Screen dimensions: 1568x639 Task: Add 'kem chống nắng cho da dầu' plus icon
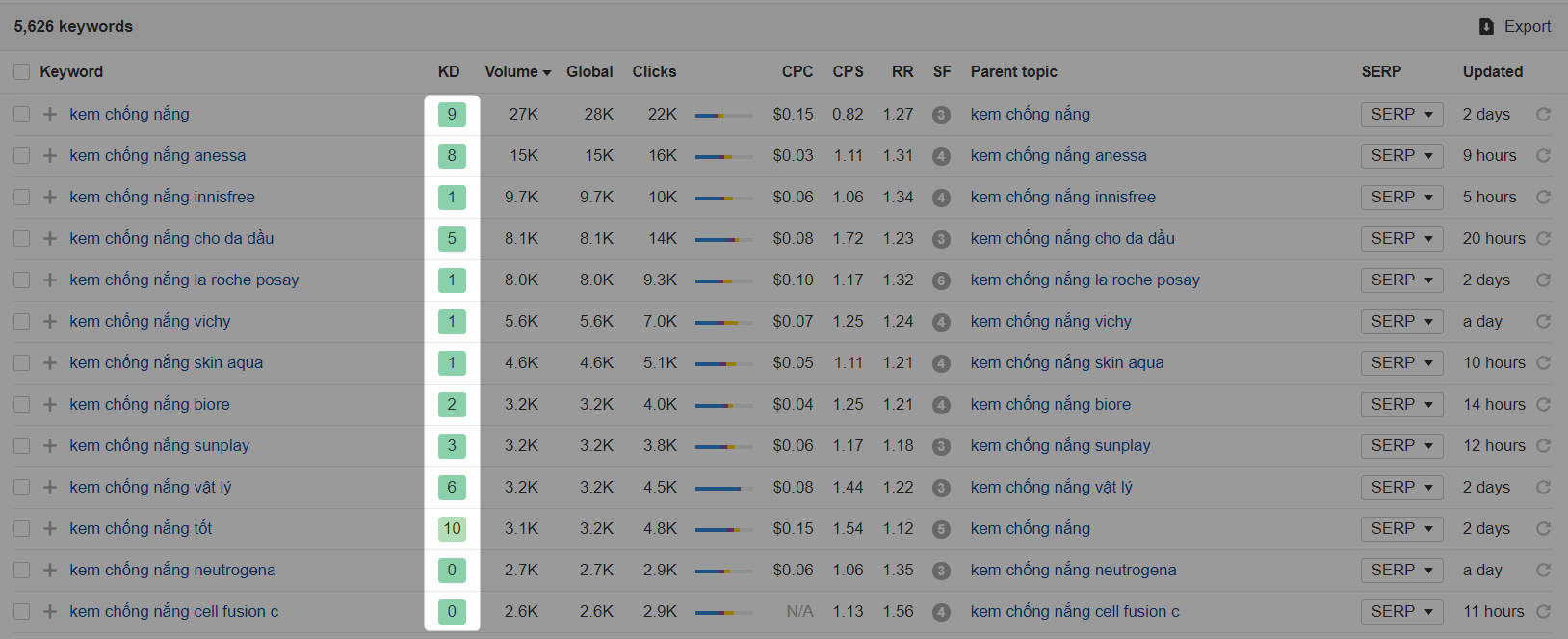[50, 238]
